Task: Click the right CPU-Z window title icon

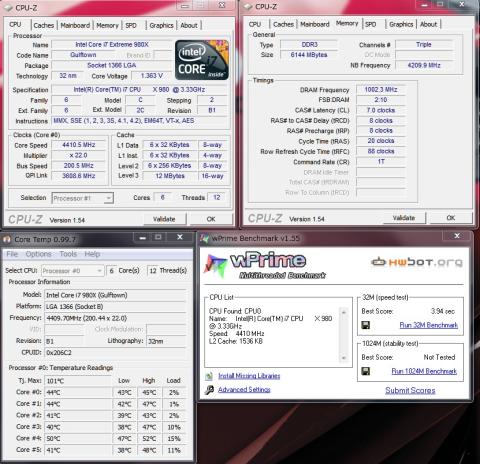Action: [x=247, y=7]
